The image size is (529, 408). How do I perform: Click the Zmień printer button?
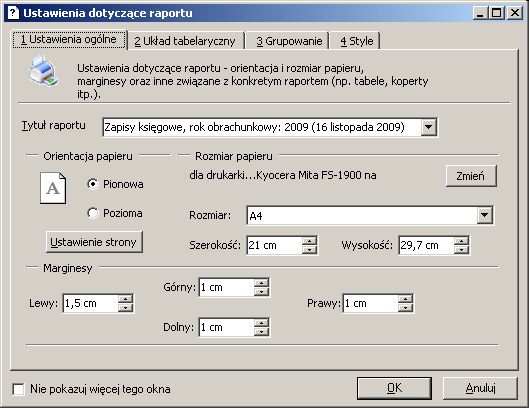click(x=471, y=176)
